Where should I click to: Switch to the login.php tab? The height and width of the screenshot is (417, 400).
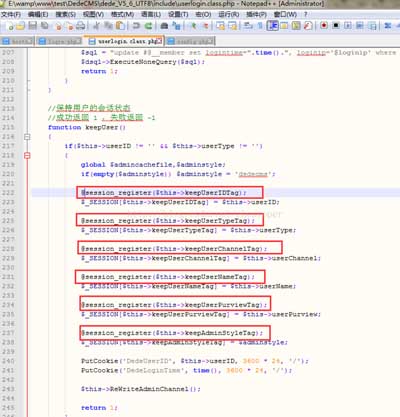tap(60, 41)
